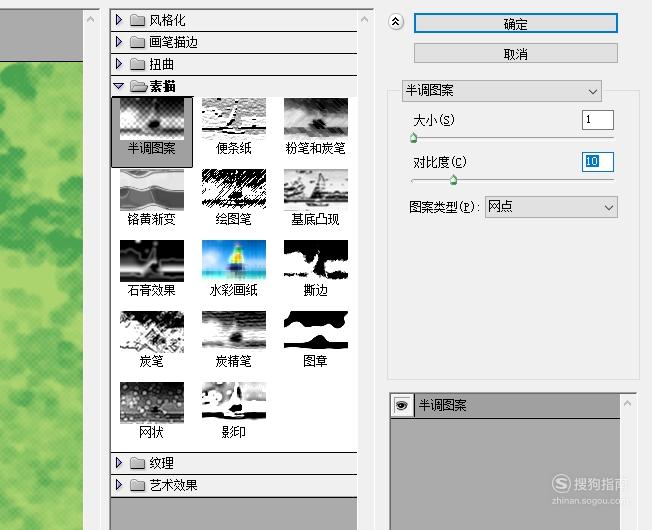
Task: Expand the 艺术效果 category triangle
Action: tap(119, 484)
